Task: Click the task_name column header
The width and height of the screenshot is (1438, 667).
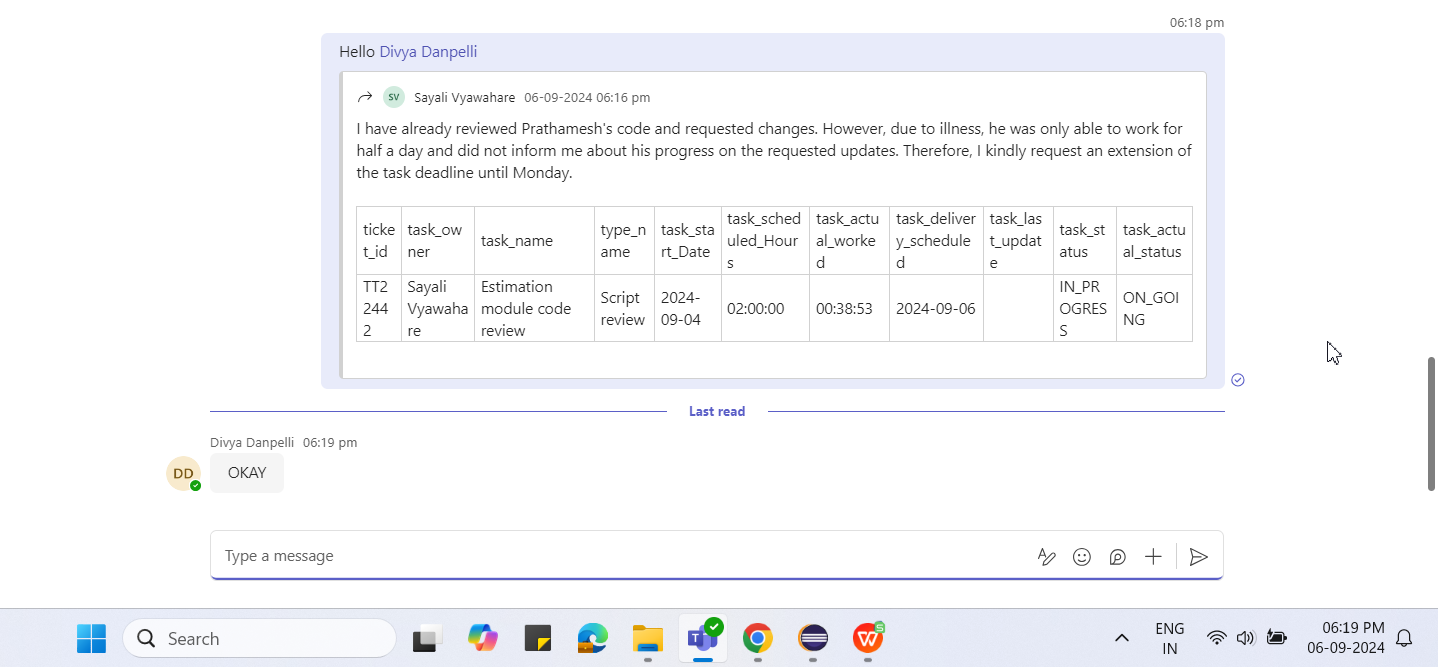Action: [534, 241]
